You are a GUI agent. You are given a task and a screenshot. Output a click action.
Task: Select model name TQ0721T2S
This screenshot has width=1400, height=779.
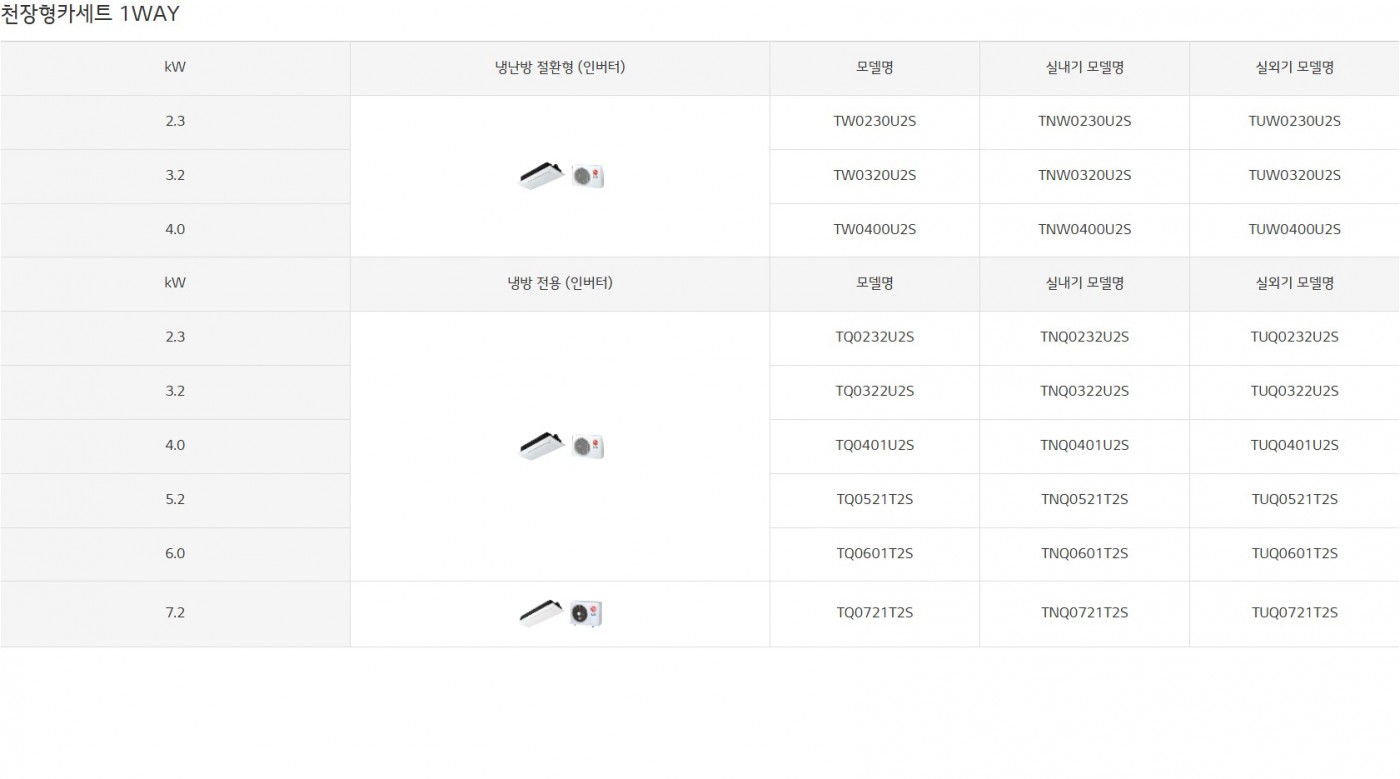[874, 613]
